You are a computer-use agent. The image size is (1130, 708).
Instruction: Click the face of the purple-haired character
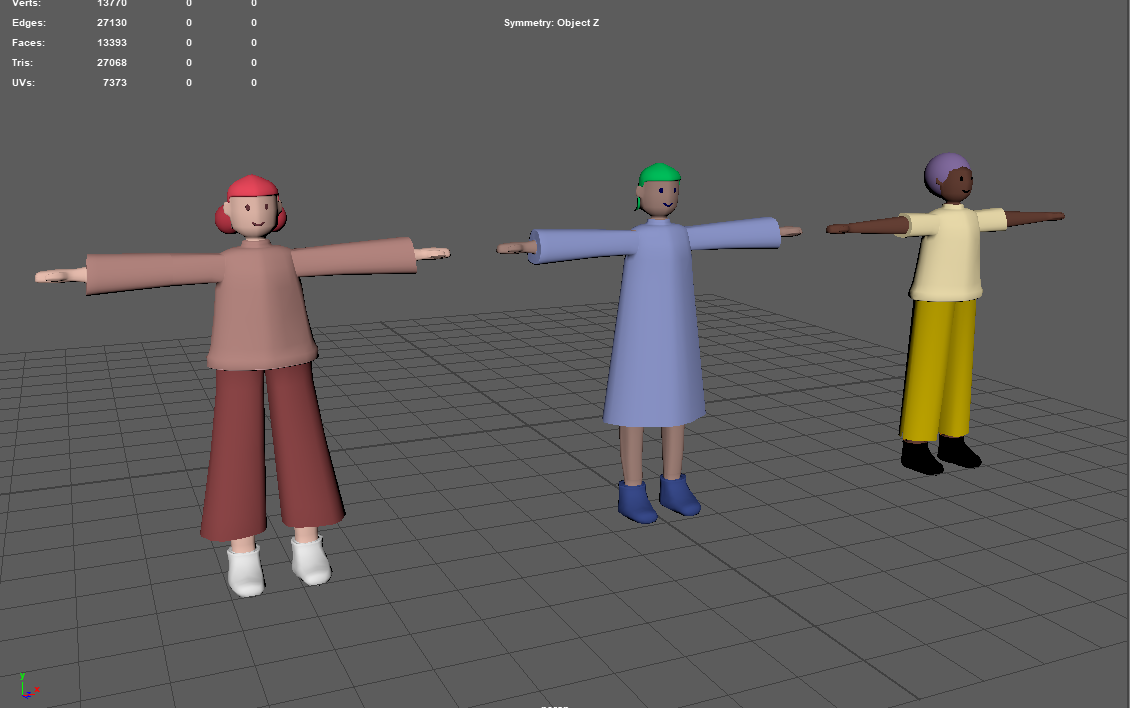[x=958, y=184]
